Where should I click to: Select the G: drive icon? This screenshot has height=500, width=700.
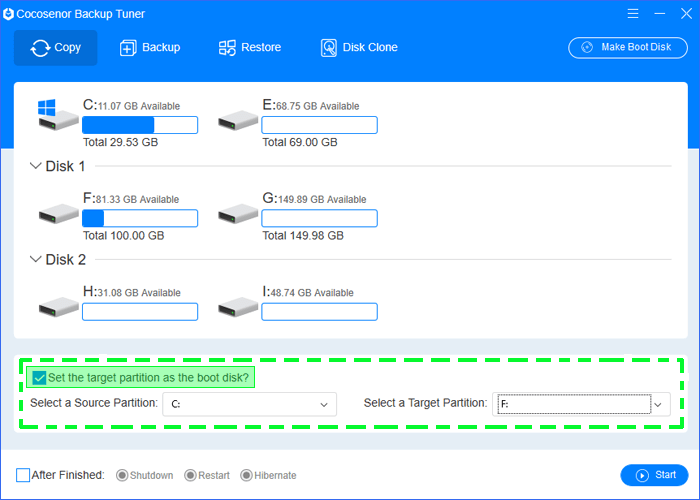(x=238, y=214)
